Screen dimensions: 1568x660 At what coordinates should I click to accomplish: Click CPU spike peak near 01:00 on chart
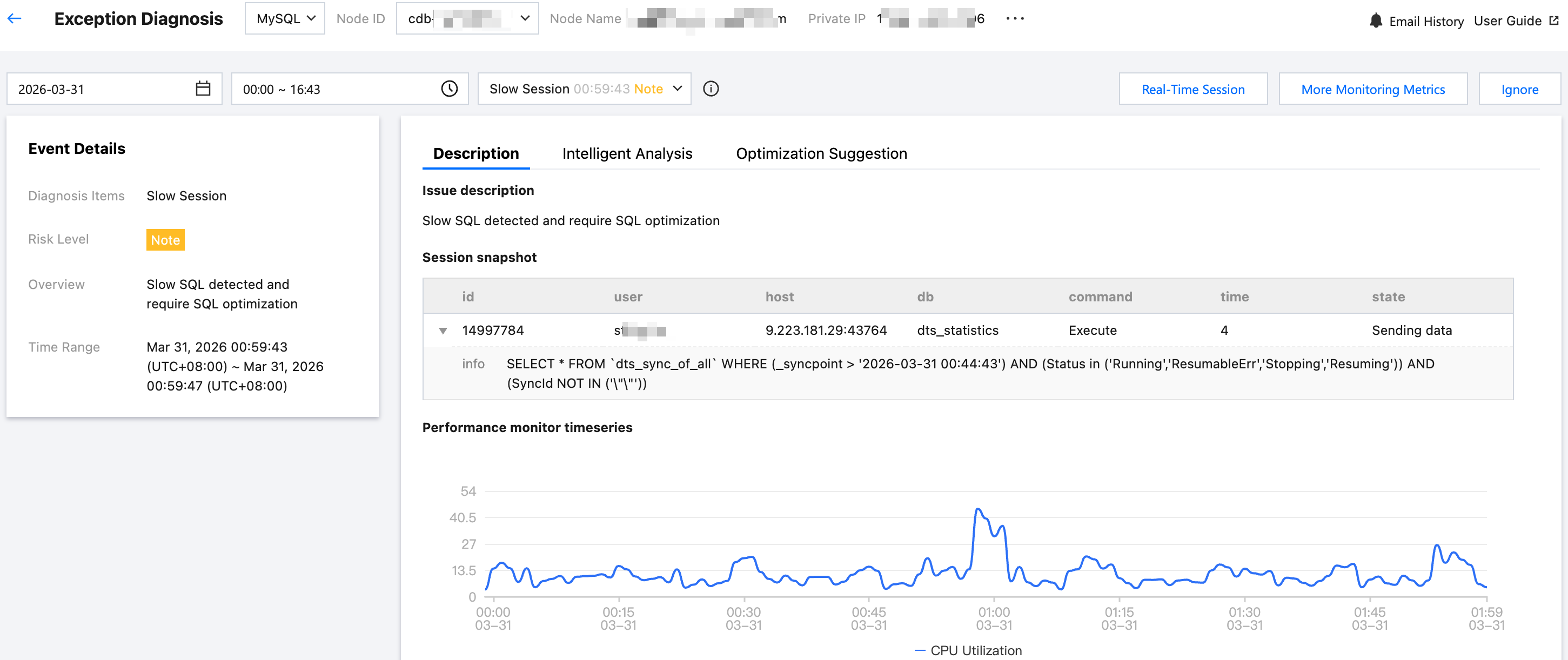tap(977, 509)
